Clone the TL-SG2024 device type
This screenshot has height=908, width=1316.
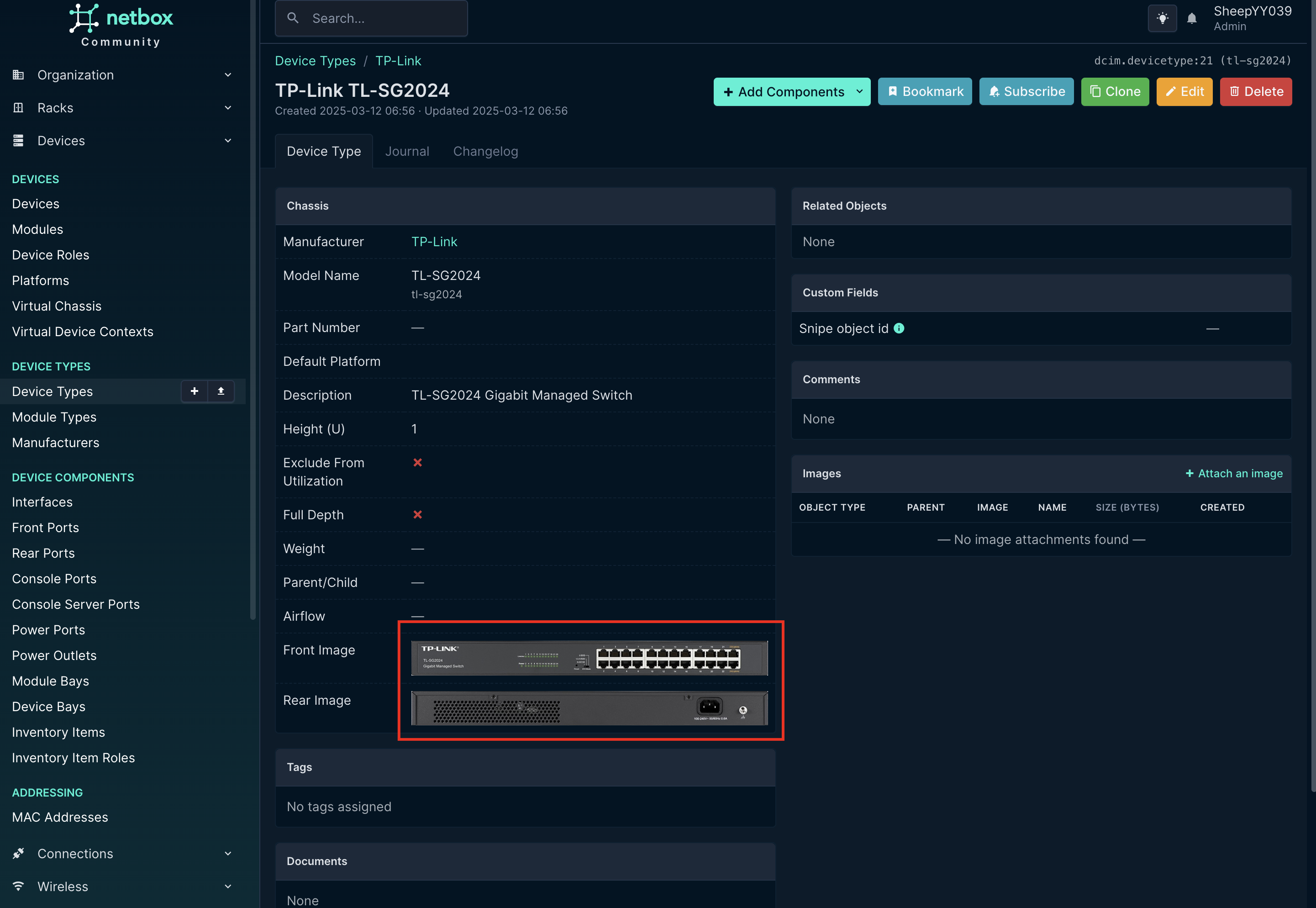(1115, 92)
